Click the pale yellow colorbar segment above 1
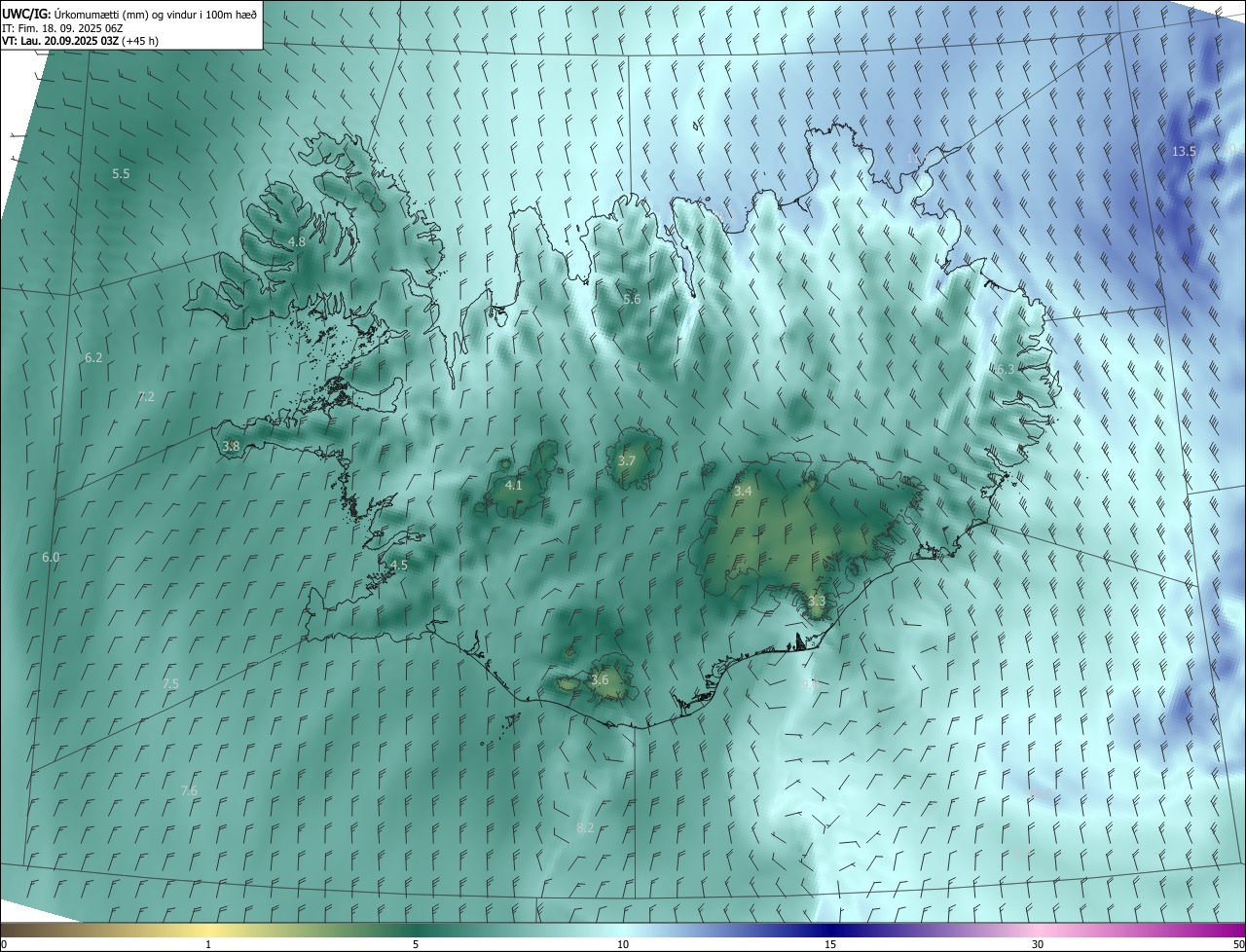This screenshot has width=1246, height=952. (208, 930)
